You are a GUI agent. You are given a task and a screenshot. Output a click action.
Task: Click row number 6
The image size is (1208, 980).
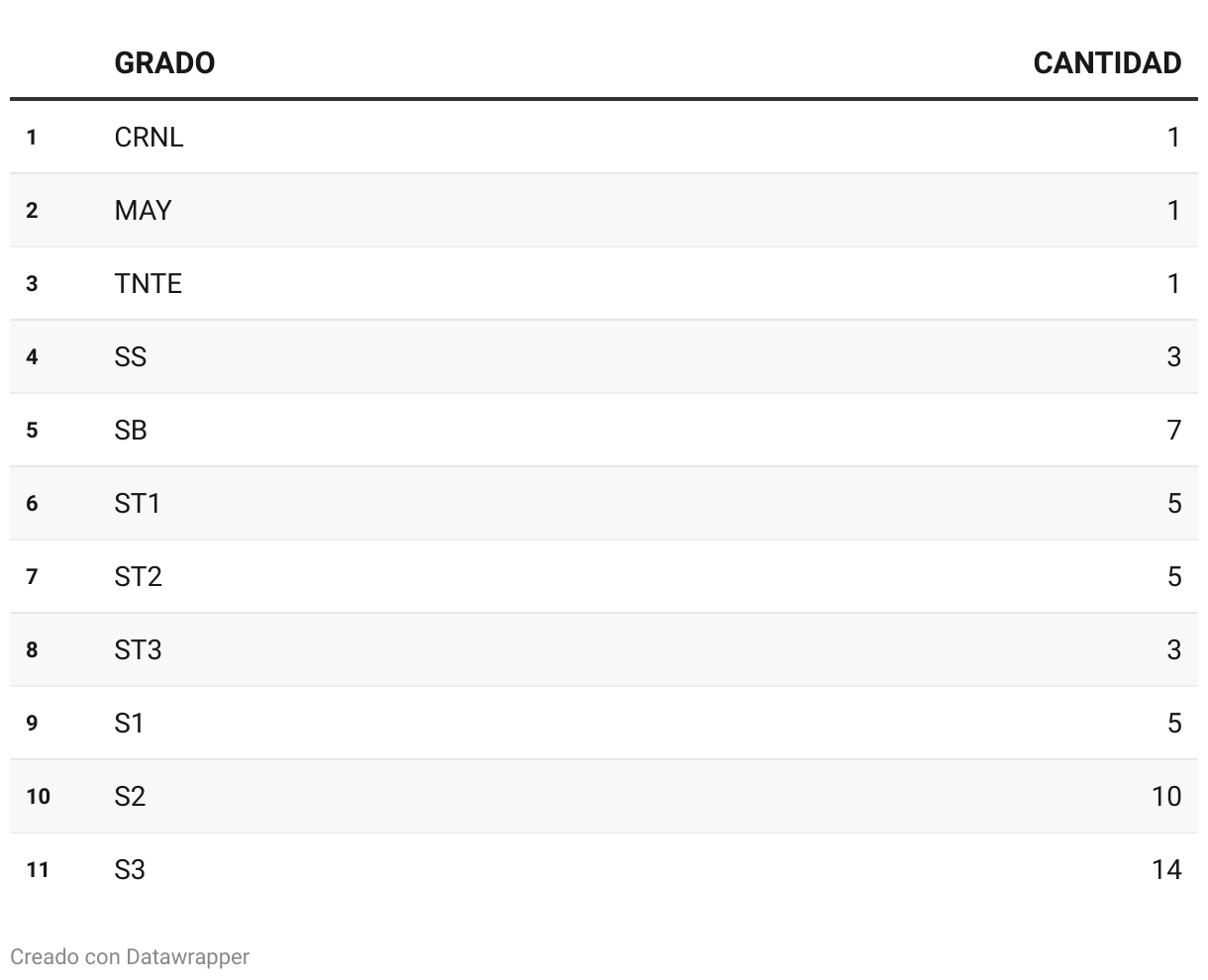point(32,503)
